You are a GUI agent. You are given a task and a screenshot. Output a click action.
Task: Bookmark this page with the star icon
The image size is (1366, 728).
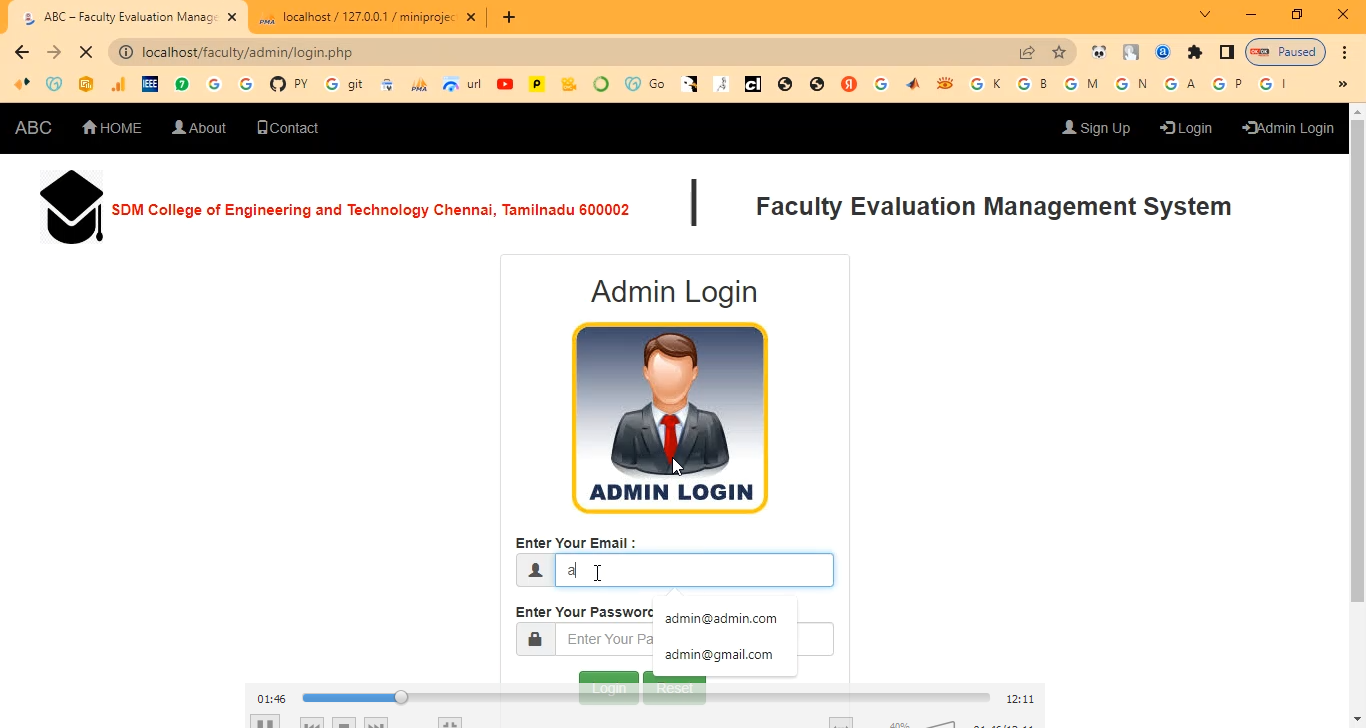point(1059,52)
